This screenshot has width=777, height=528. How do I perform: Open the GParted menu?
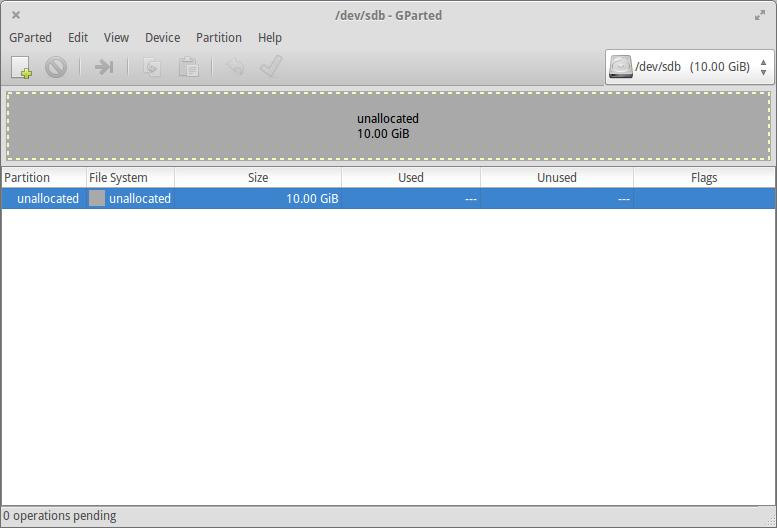pos(30,37)
